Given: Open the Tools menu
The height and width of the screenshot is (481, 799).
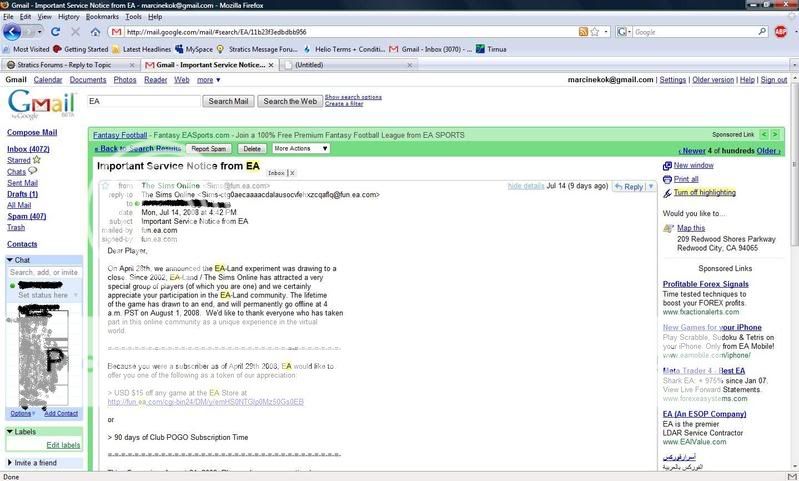Looking at the screenshot, I should pyautogui.click(x=134, y=17).
